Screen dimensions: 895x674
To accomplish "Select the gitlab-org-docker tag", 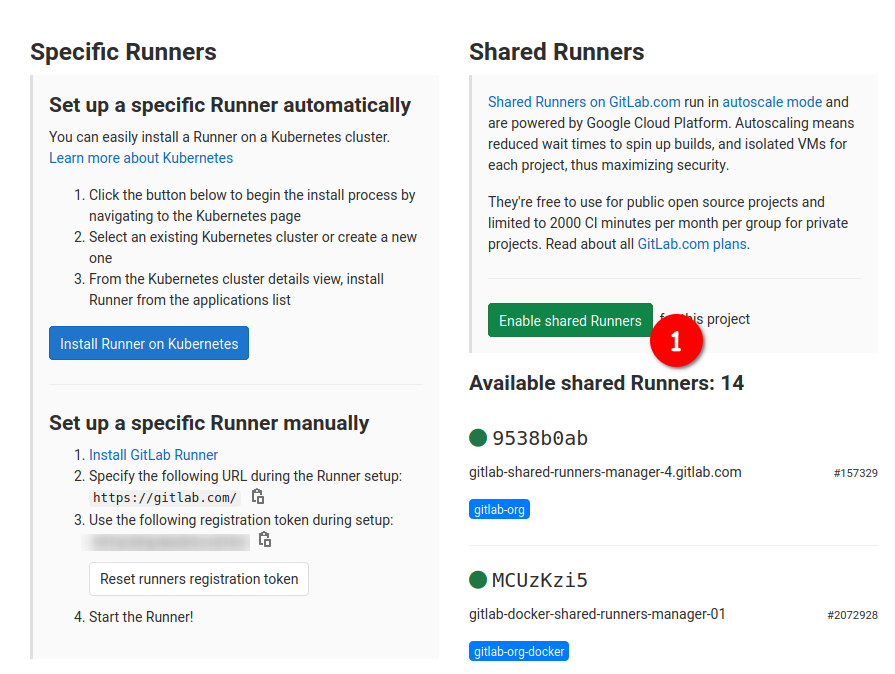I will tap(519, 651).
